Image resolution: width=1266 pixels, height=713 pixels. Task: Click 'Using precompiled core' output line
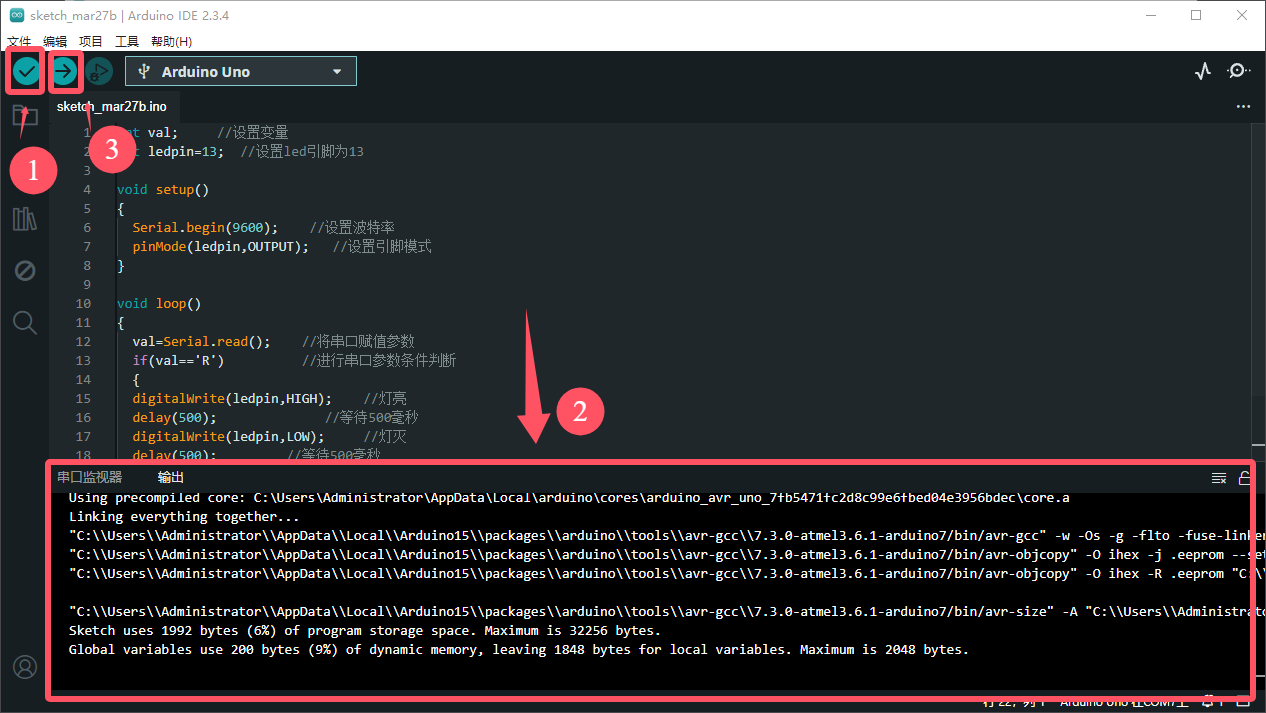coord(569,497)
